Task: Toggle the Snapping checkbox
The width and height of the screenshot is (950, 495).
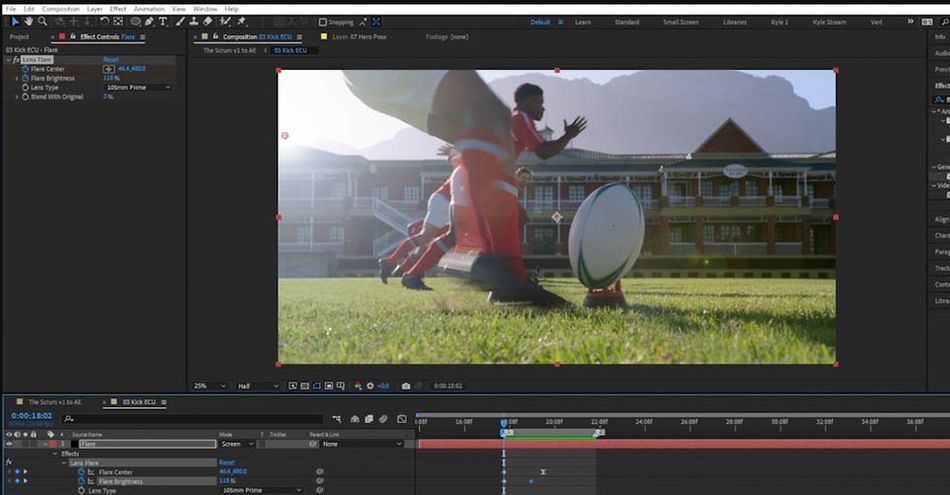Action: pyautogui.click(x=323, y=22)
